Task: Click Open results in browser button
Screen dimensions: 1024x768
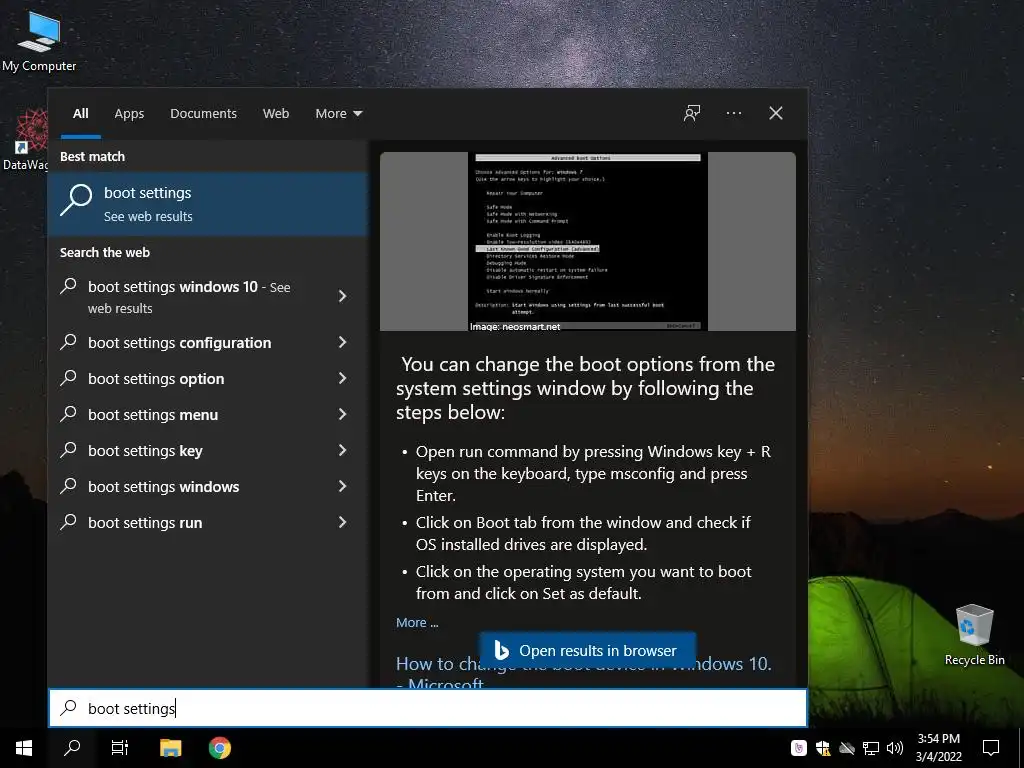Action: coord(588,650)
